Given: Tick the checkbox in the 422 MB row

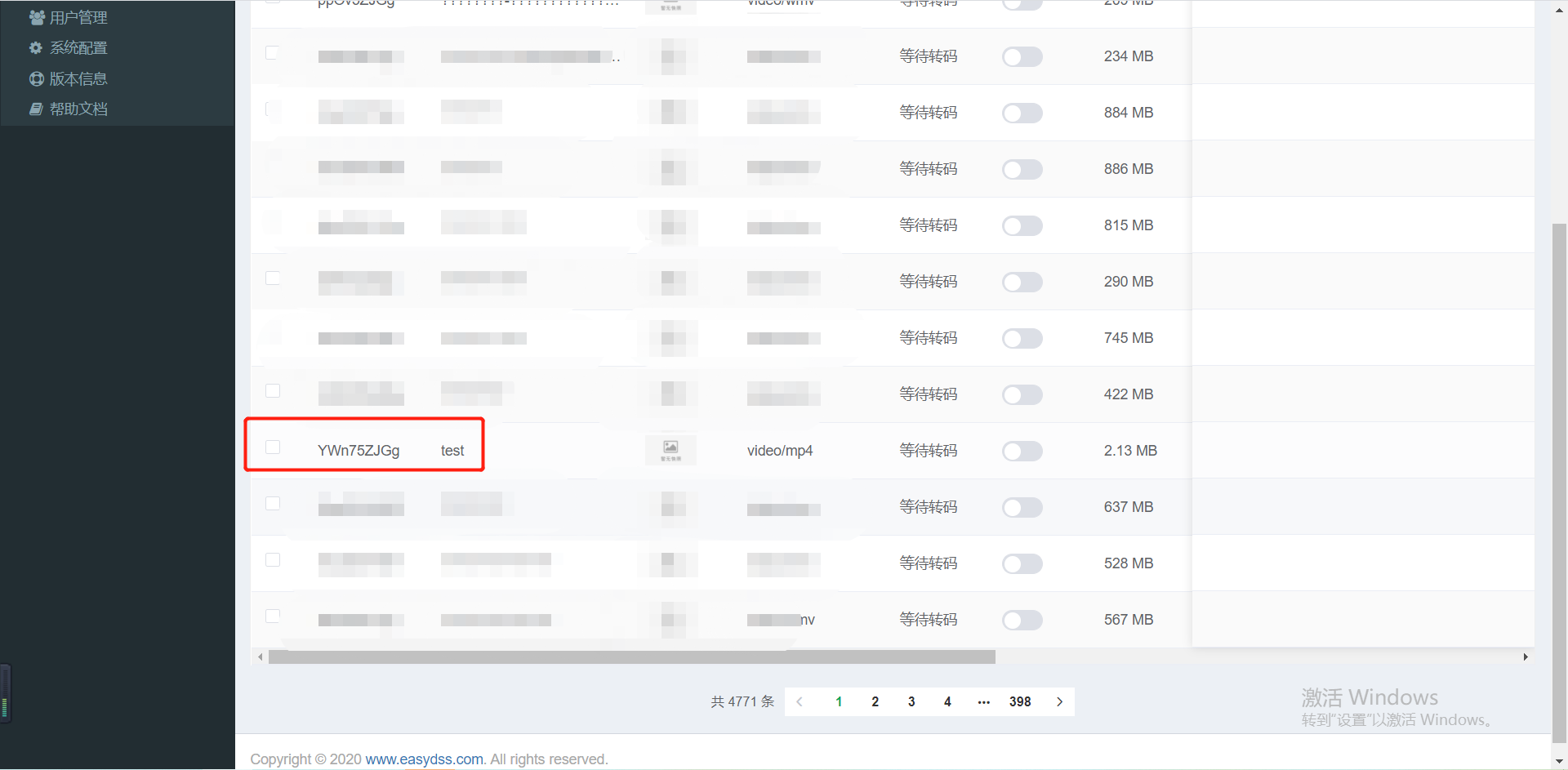Looking at the screenshot, I should (x=273, y=391).
